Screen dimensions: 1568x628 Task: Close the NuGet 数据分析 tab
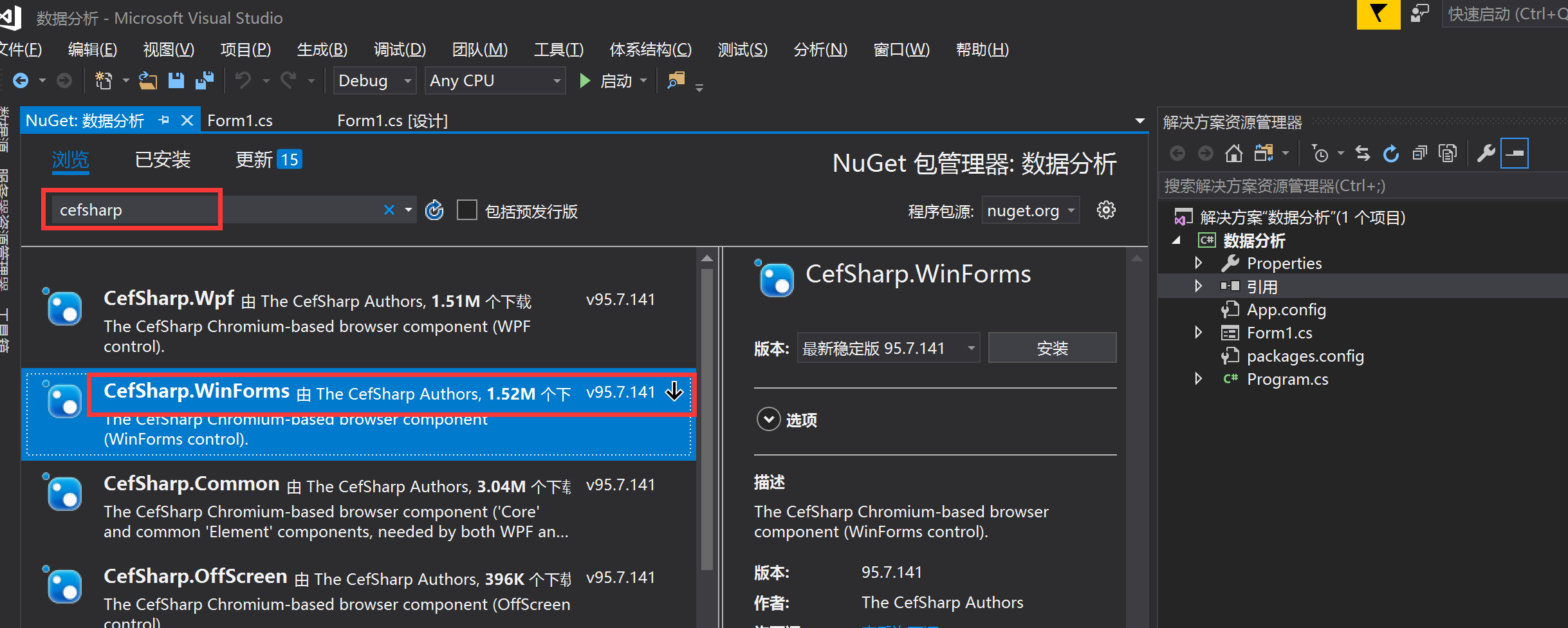click(187, 120)
